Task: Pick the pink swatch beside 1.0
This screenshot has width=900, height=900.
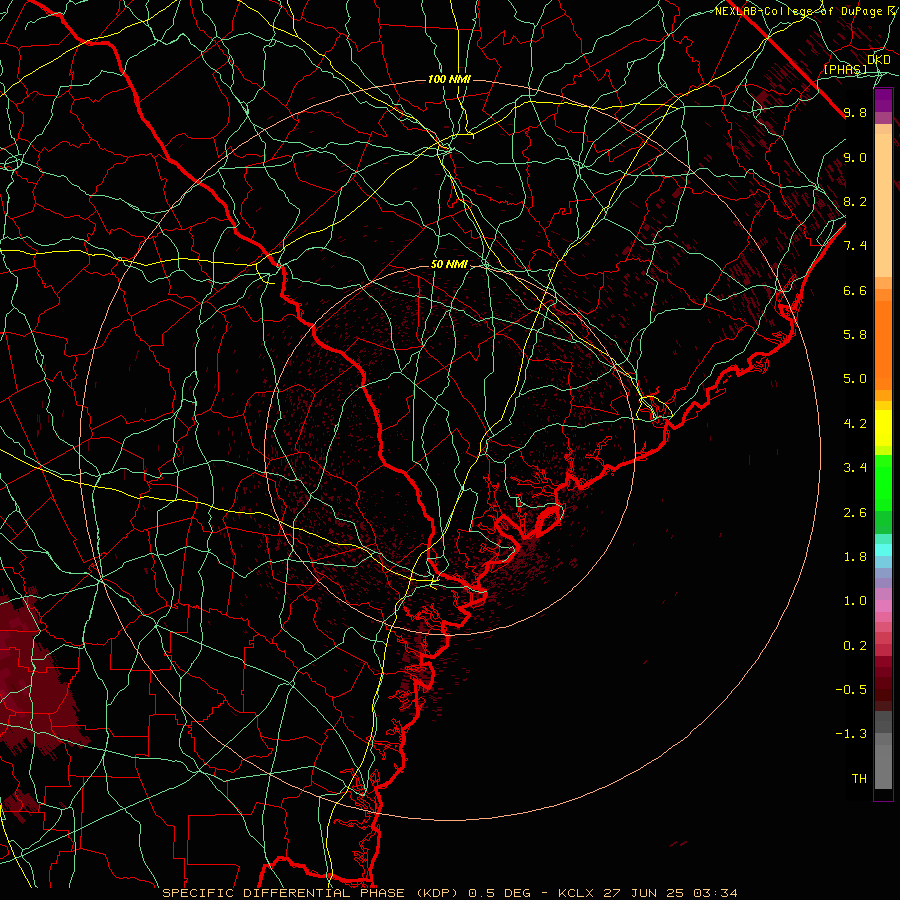Action: point(883,606)
